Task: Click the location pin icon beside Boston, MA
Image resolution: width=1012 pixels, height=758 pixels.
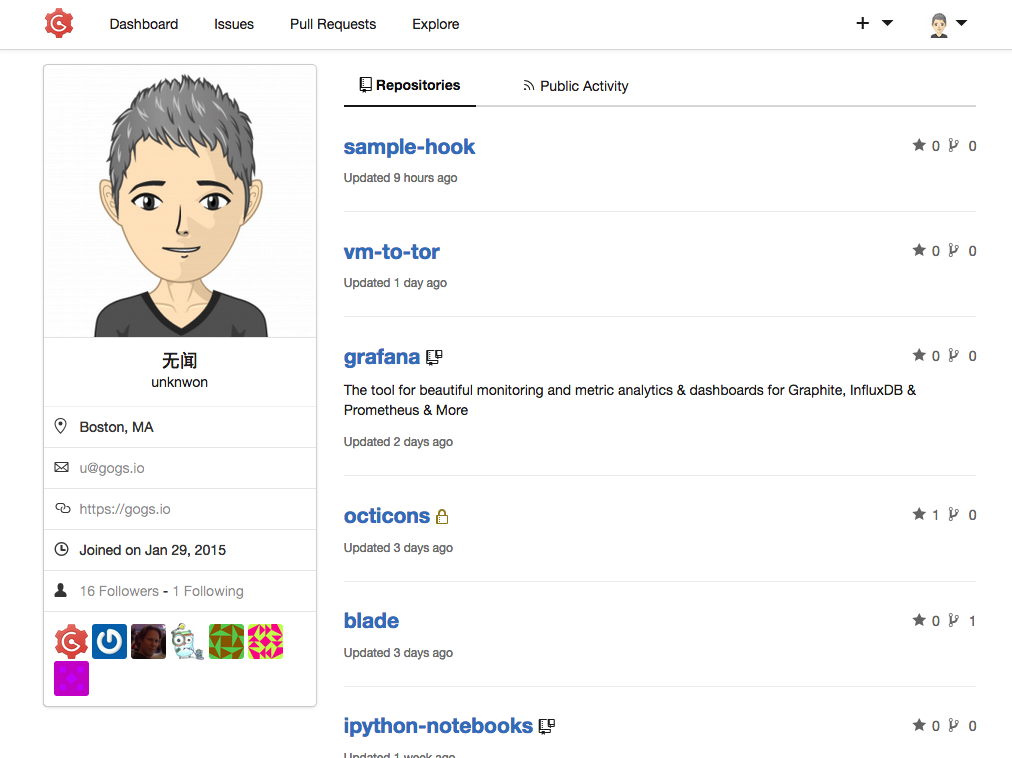Action: 61,426
